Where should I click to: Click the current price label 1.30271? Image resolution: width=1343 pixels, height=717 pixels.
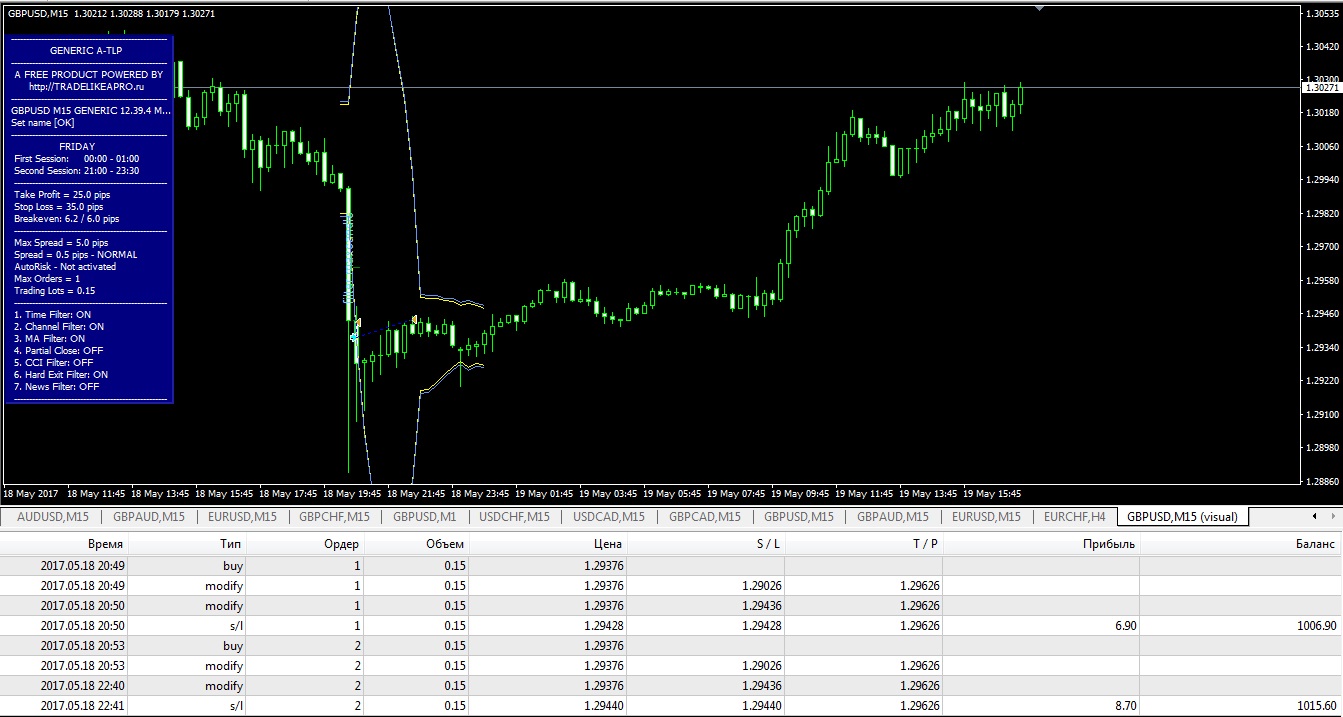tap(1322, 88)
